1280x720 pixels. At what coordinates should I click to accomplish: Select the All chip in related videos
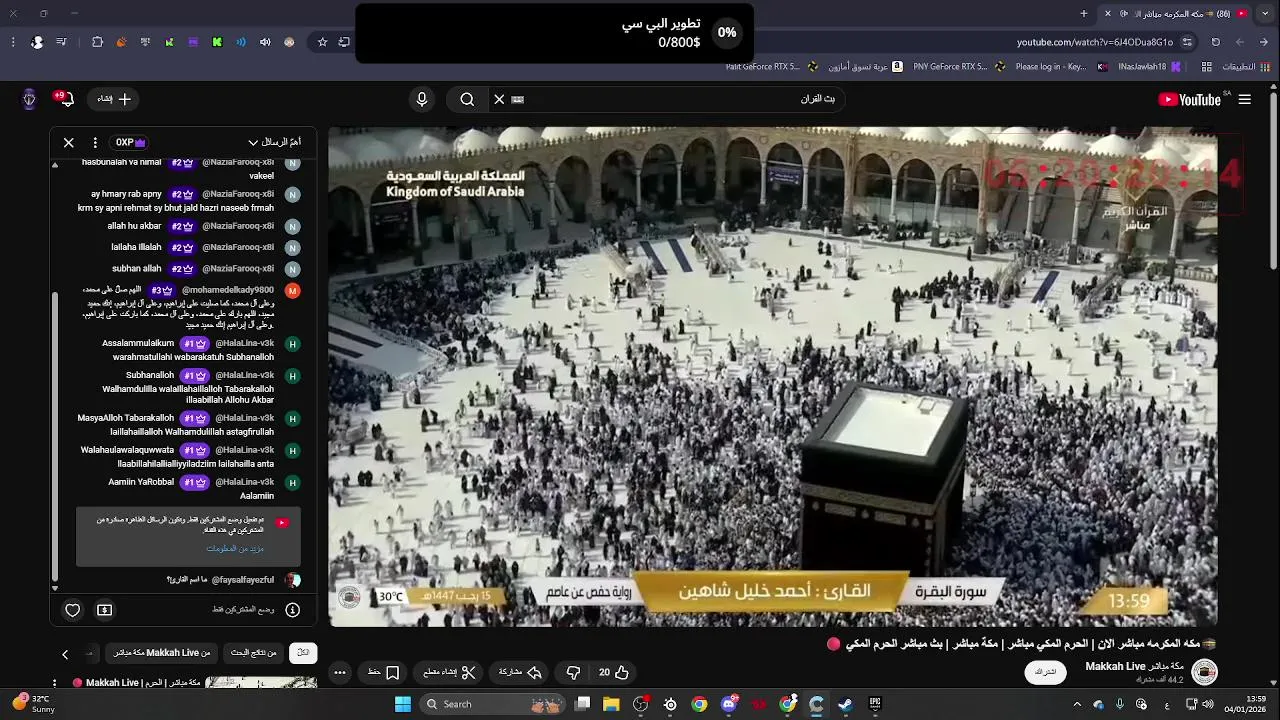[303, 652]
